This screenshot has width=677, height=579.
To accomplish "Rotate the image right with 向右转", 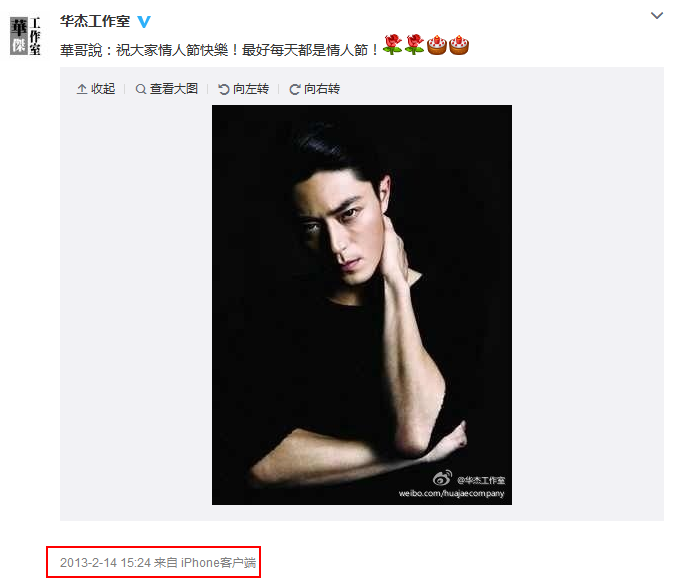I will point(314,89).
